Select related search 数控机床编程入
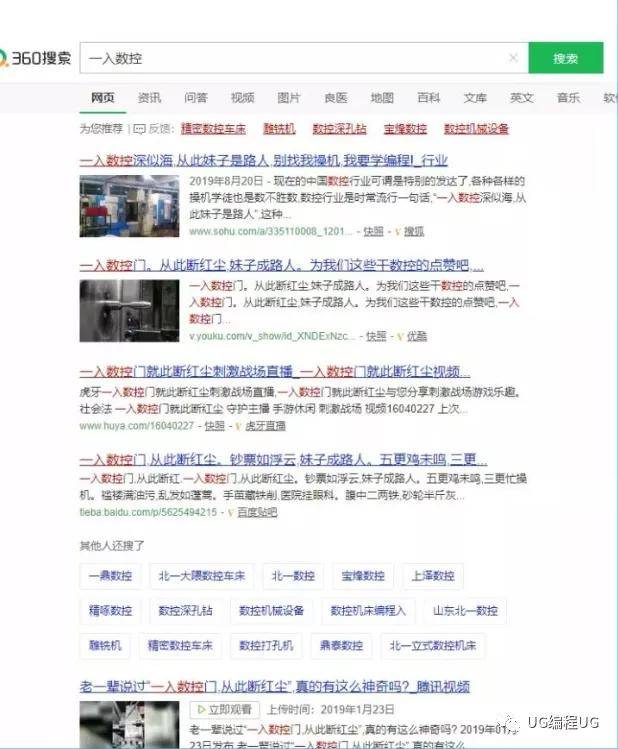The image size is (618, 749). pyautogui.click(x=368, y=610)
